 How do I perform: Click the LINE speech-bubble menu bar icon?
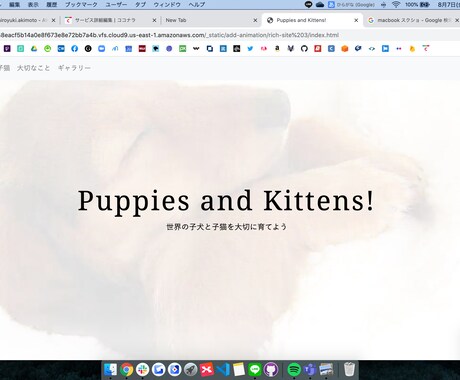308,4
